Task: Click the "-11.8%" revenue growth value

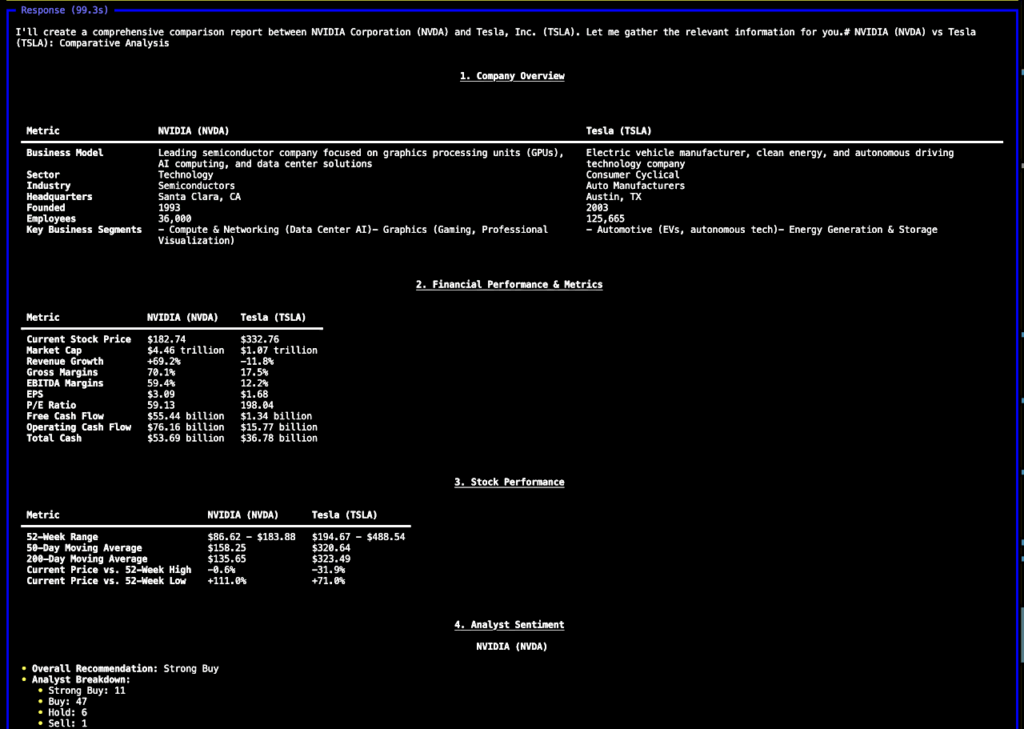Action: click(257, 362)
